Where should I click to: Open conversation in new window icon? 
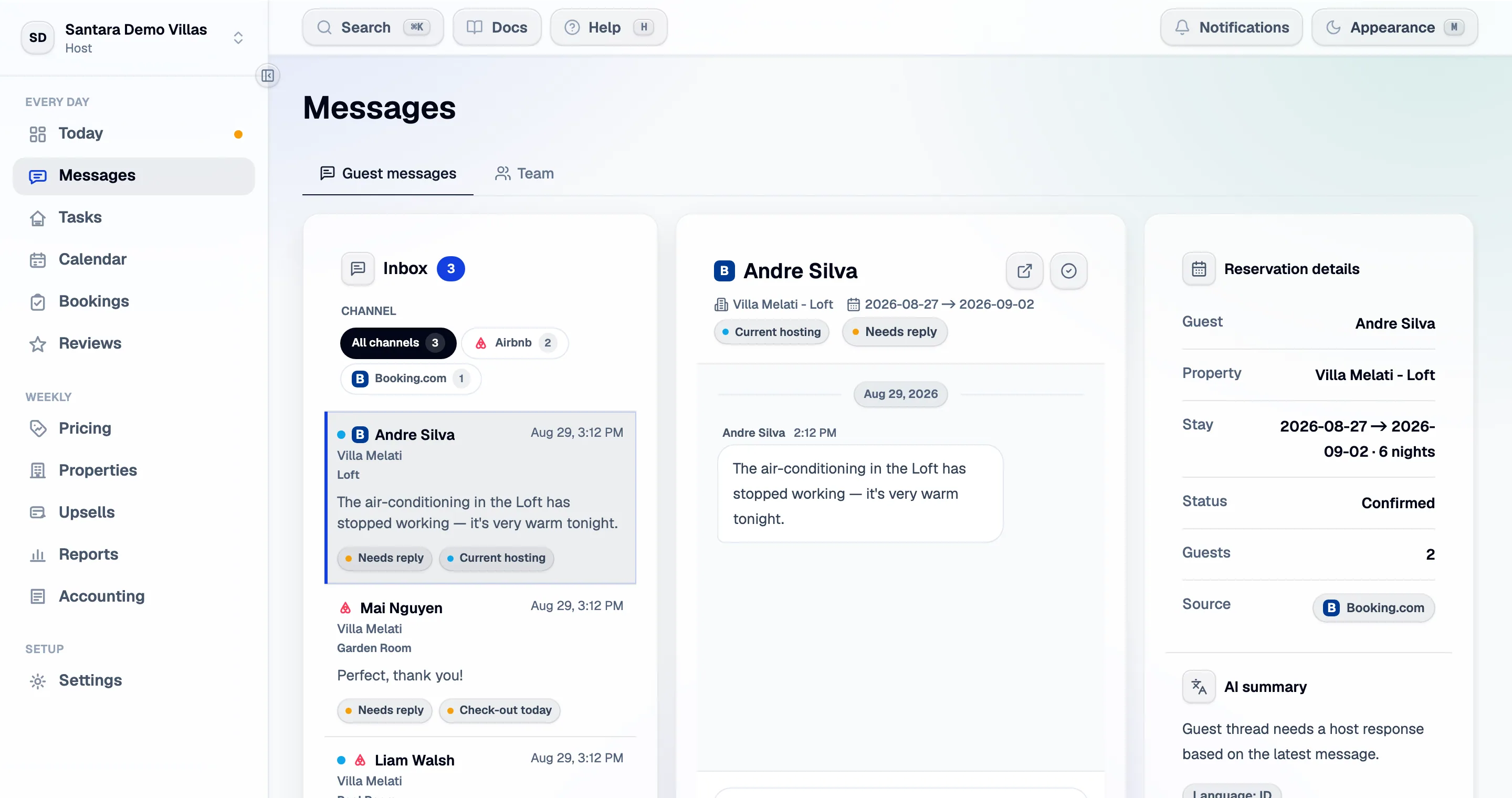click(1024, 270)
